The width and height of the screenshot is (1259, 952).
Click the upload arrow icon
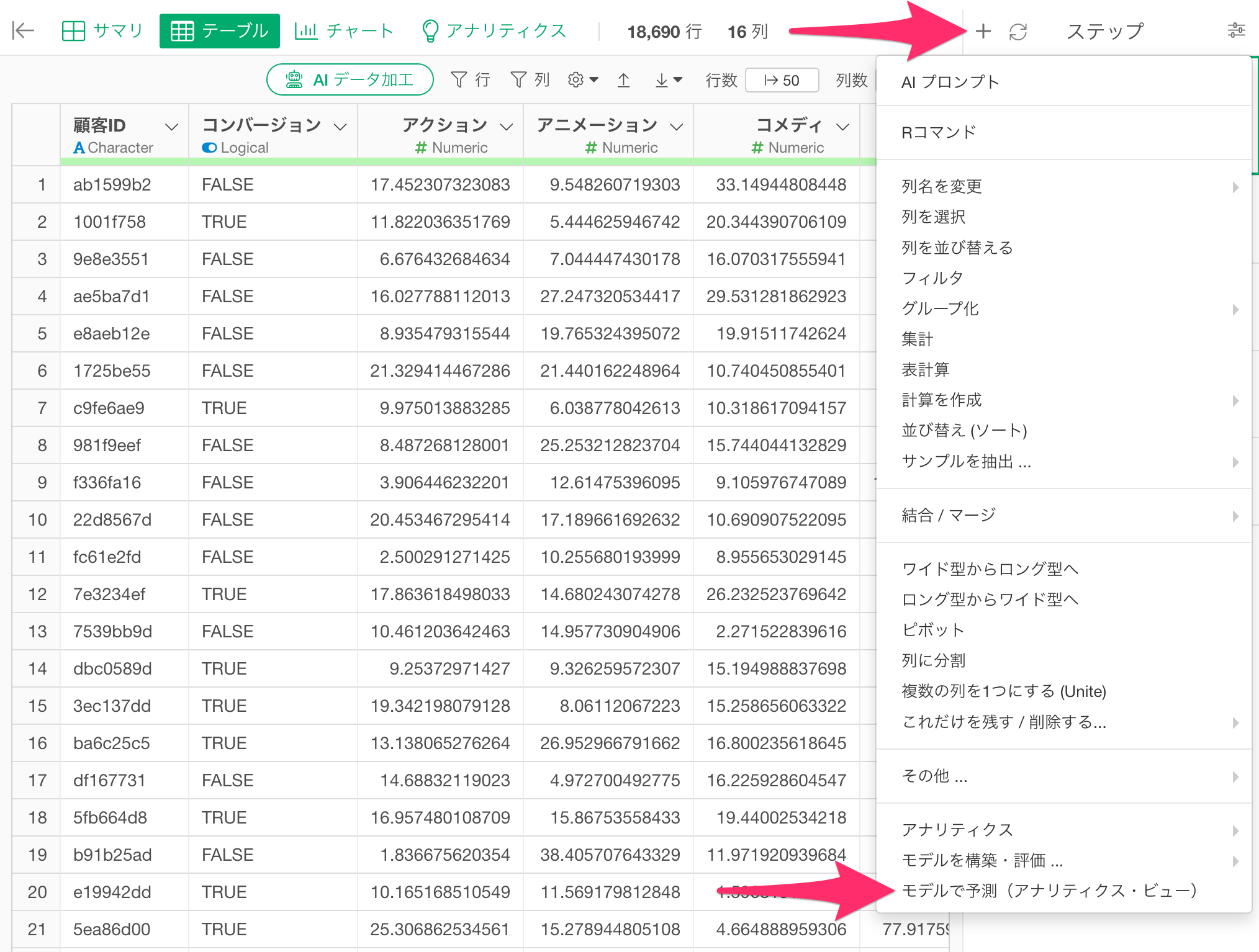point(624,80)
